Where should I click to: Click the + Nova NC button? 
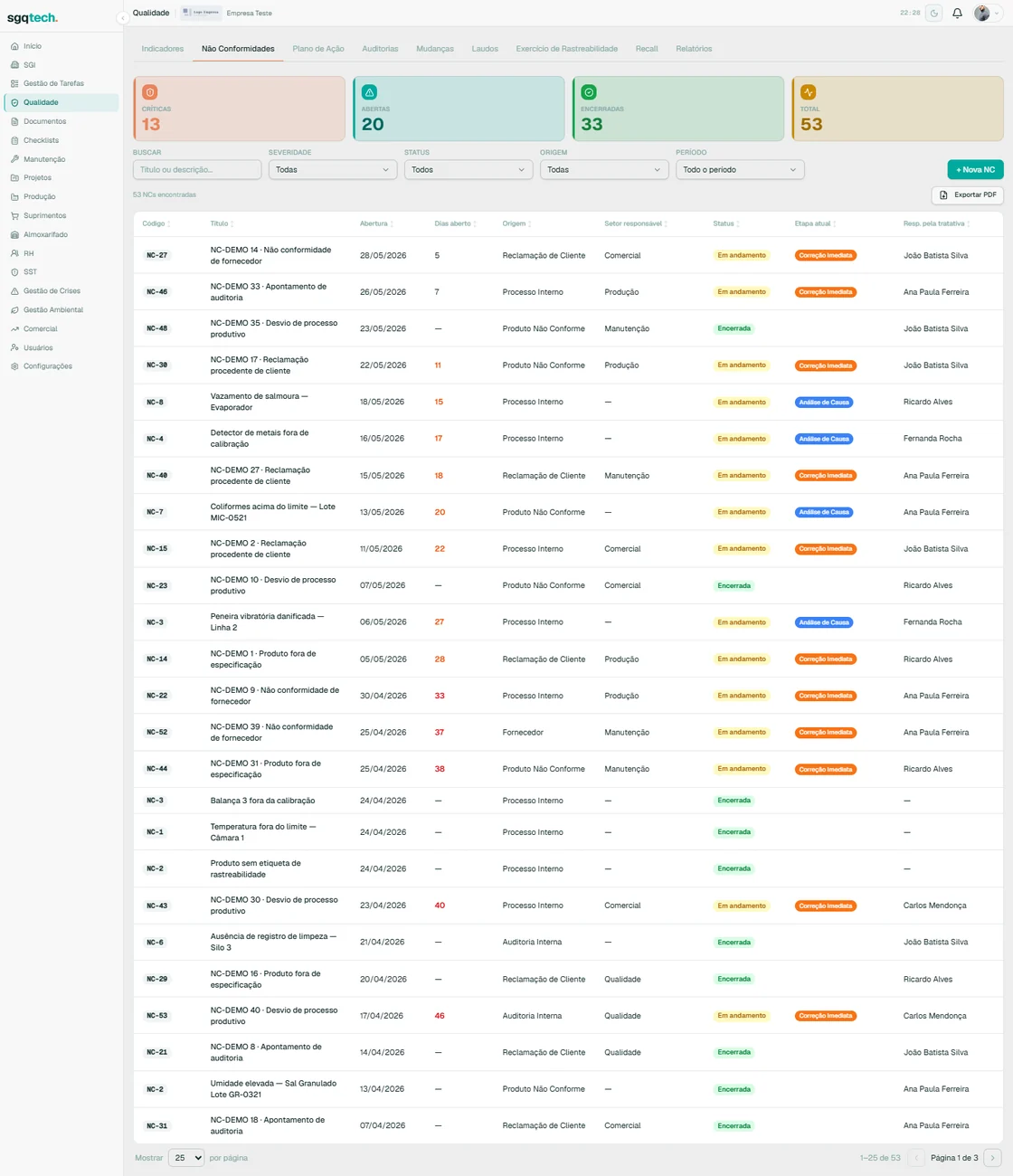pos(976,170)
